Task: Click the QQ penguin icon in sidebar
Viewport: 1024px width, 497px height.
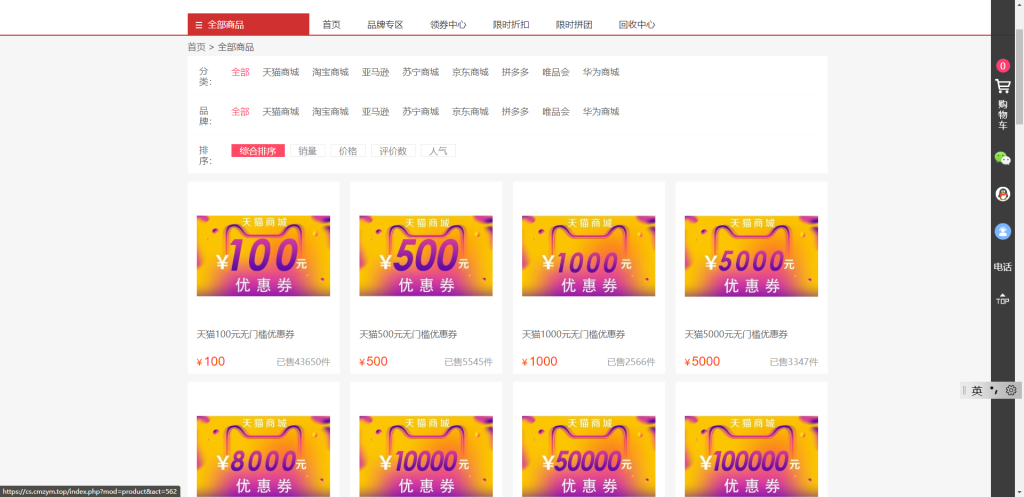Action: point(1002,194)
